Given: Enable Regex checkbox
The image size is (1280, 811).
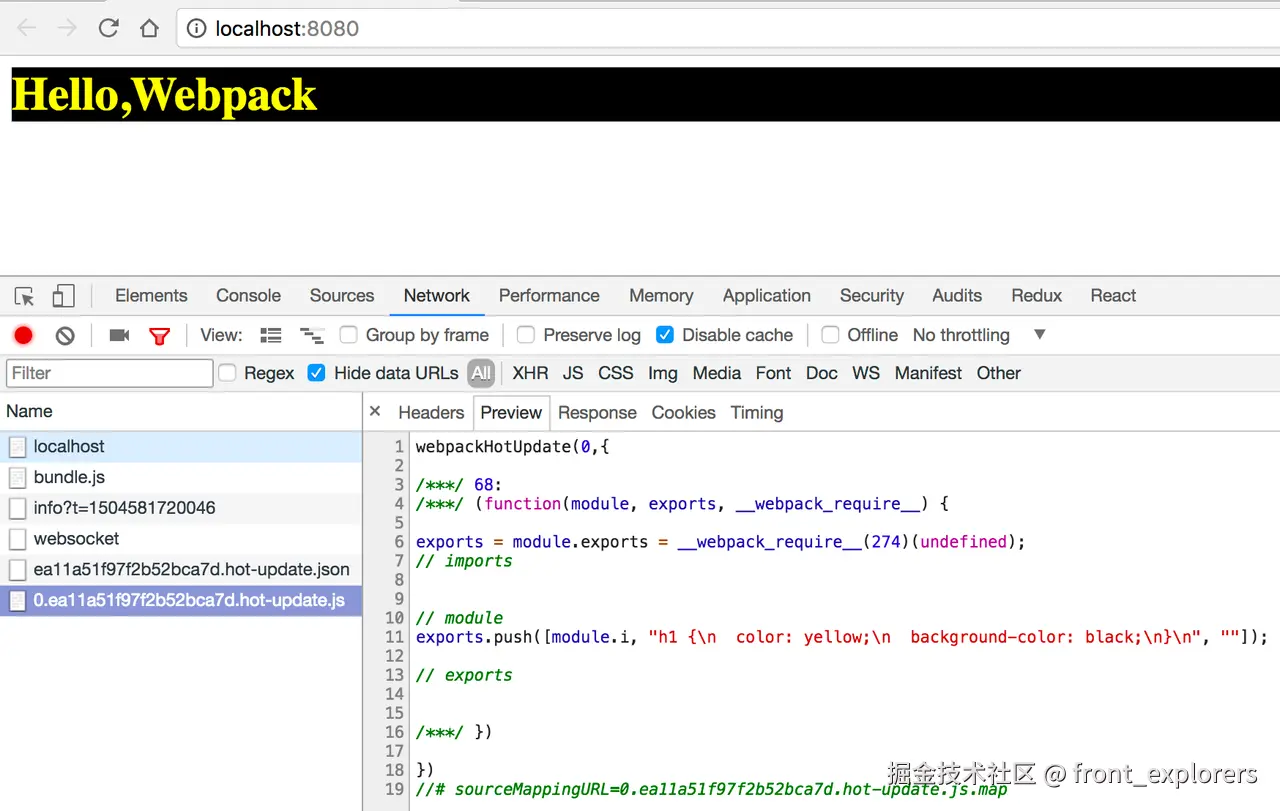Looking at the screenshot, I should [227, 373].
